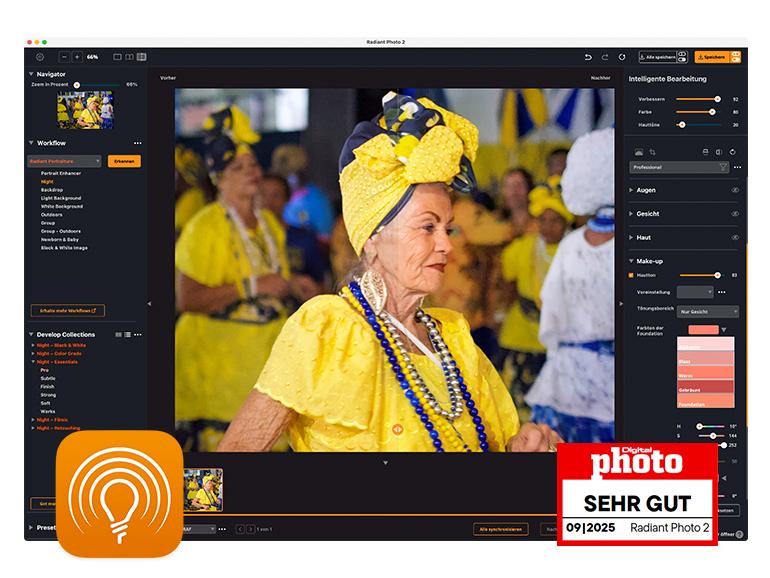770x578 pixels.
Task: Reset all edits with circular arrow
Action: tap(622, 57)
